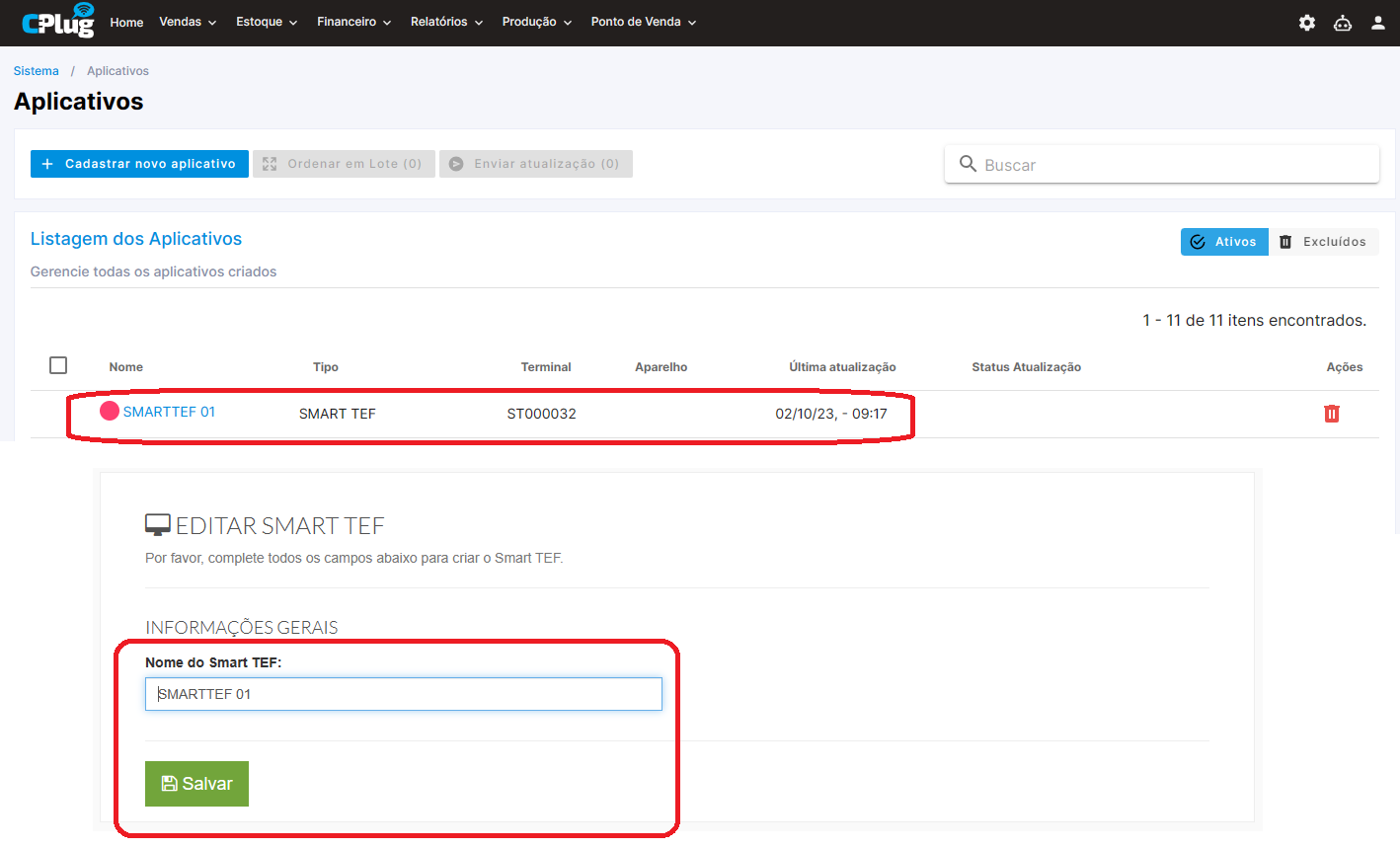Open the Sistema breadcrumb link

coord(37,71)
